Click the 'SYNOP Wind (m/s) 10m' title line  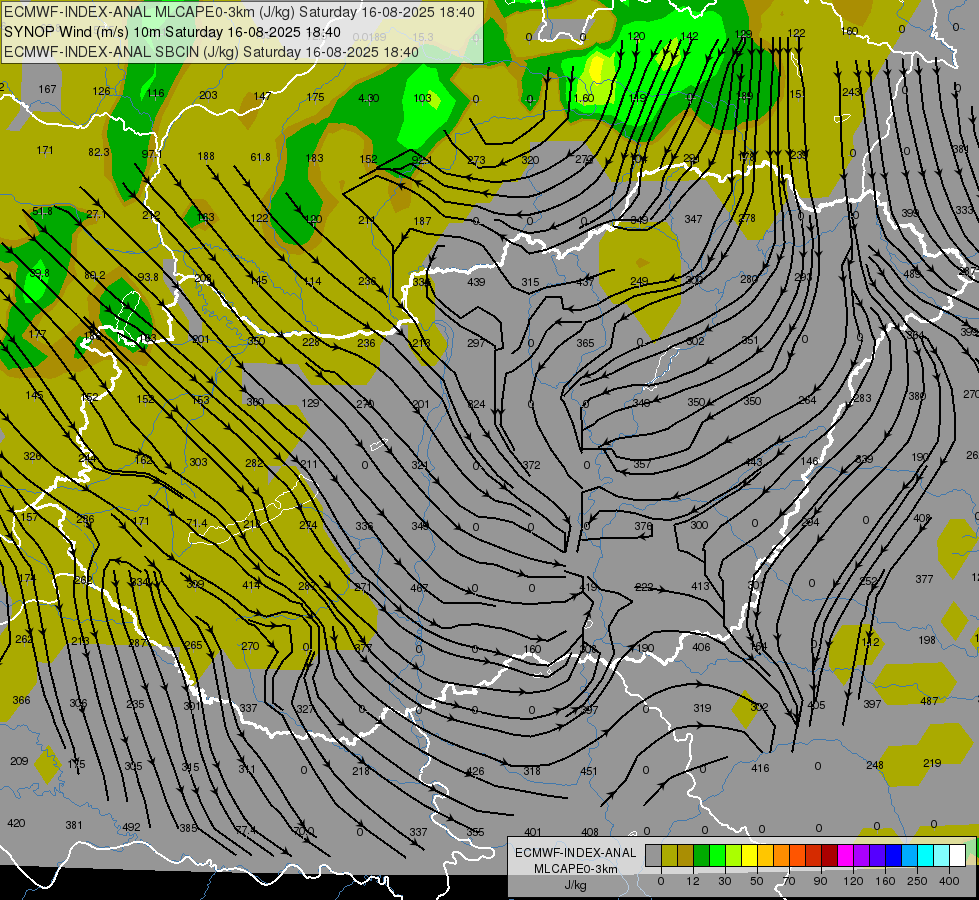coord(172,32)
